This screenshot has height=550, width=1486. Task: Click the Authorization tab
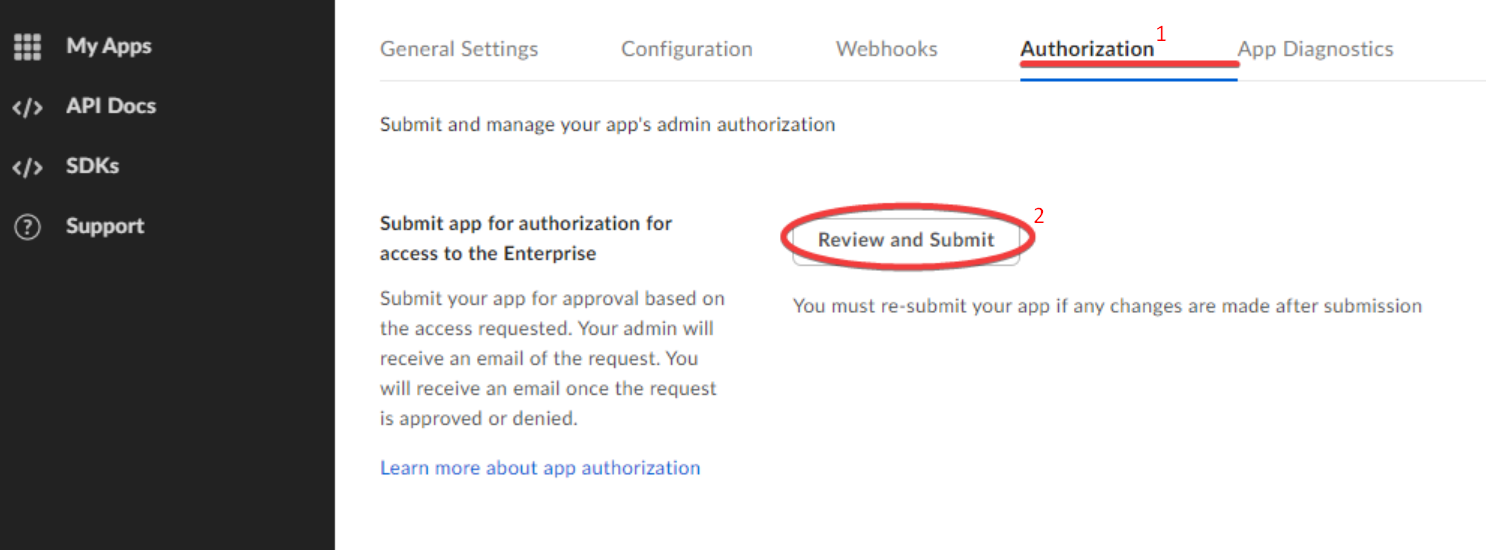pyautogui.click(x=1087, y=49)
